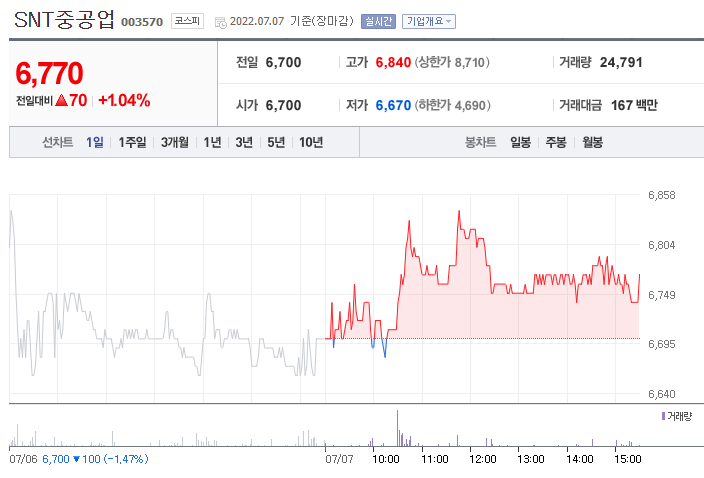
Task: Click the 거래대금 value 167 백만
Action: click(634, 105)
